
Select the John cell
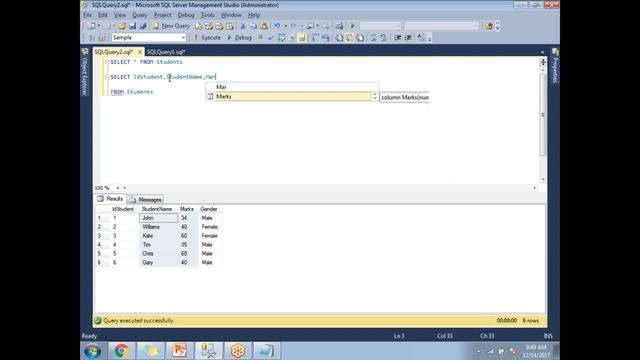tap(159, 218)
